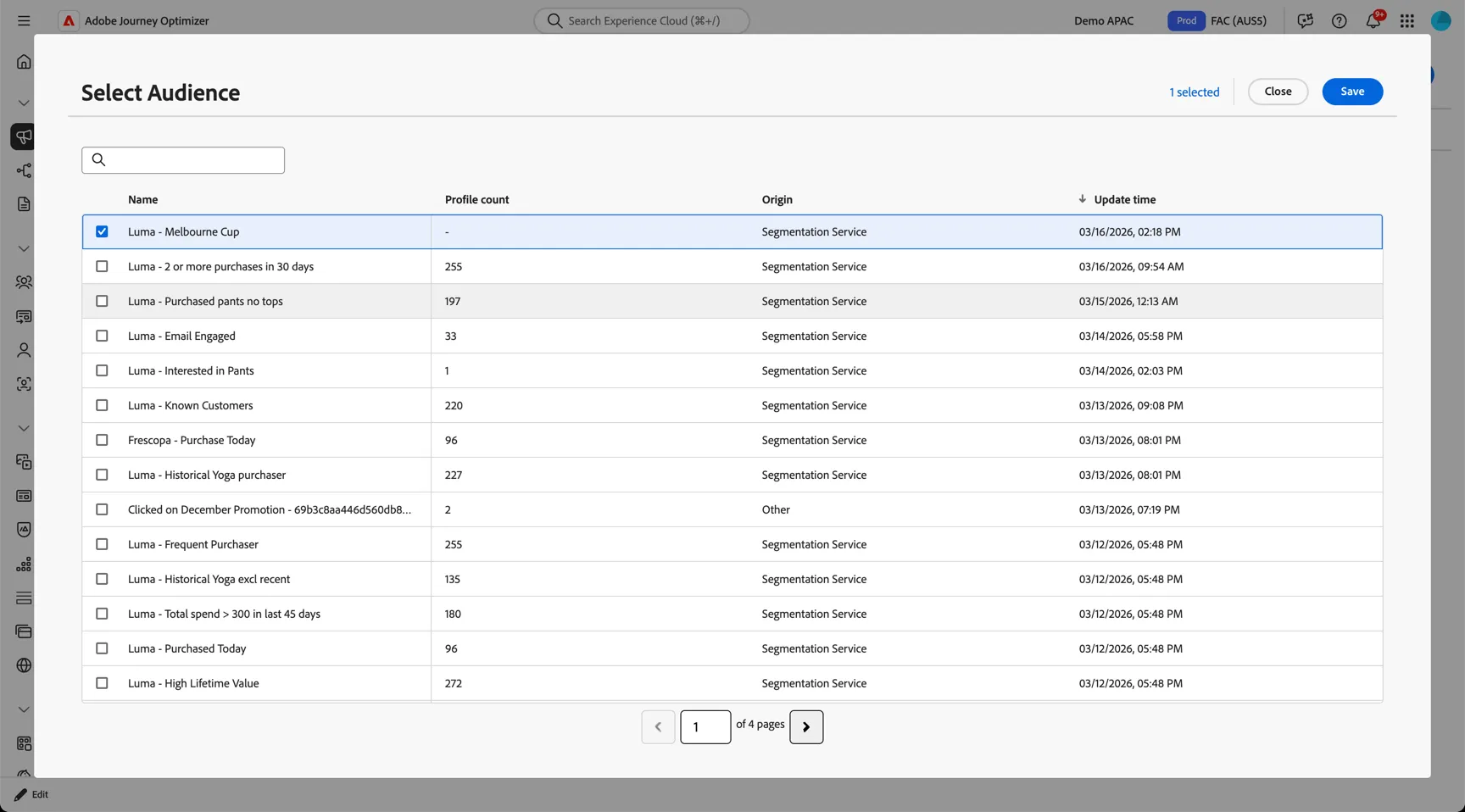
Task: Open the Prod FAC (AUS5) sandbox switcher
Action: (1217, 20)
